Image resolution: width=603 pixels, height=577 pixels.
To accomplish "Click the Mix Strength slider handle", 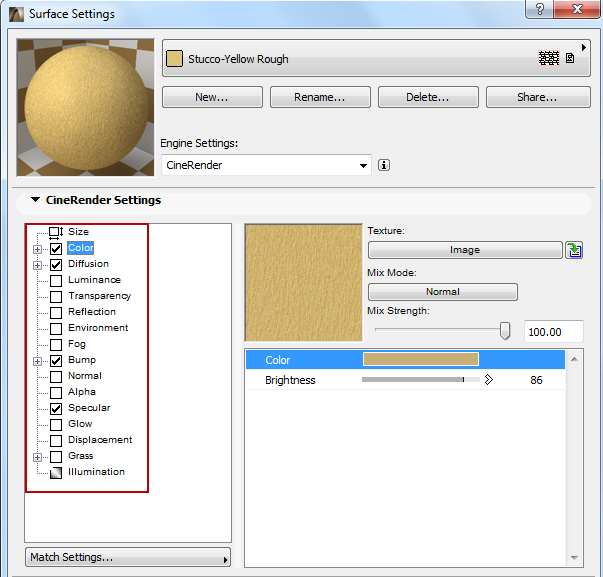I will [x=505, y=331].
